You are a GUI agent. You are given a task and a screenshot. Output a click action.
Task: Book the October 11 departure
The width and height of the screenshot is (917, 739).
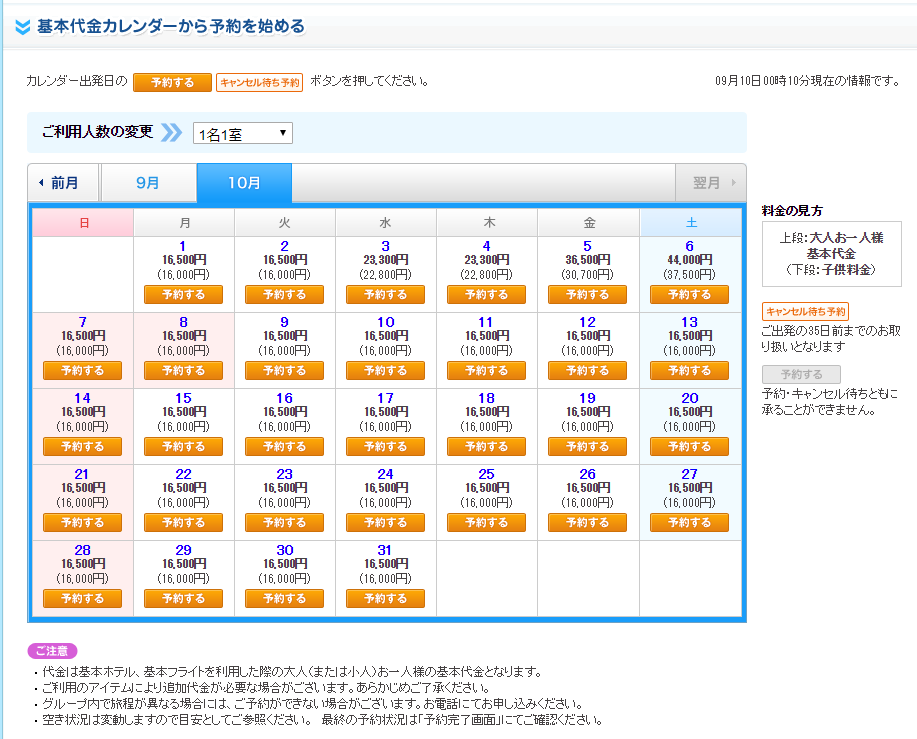487,371
